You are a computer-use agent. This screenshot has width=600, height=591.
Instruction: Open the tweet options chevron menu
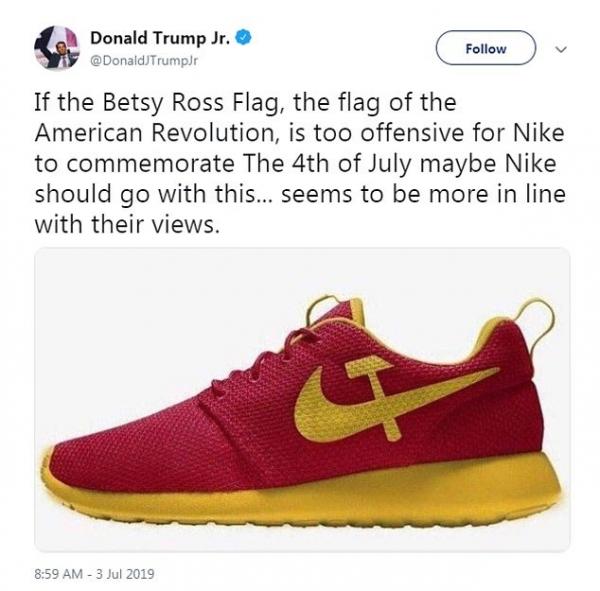(x=560, y=49)
